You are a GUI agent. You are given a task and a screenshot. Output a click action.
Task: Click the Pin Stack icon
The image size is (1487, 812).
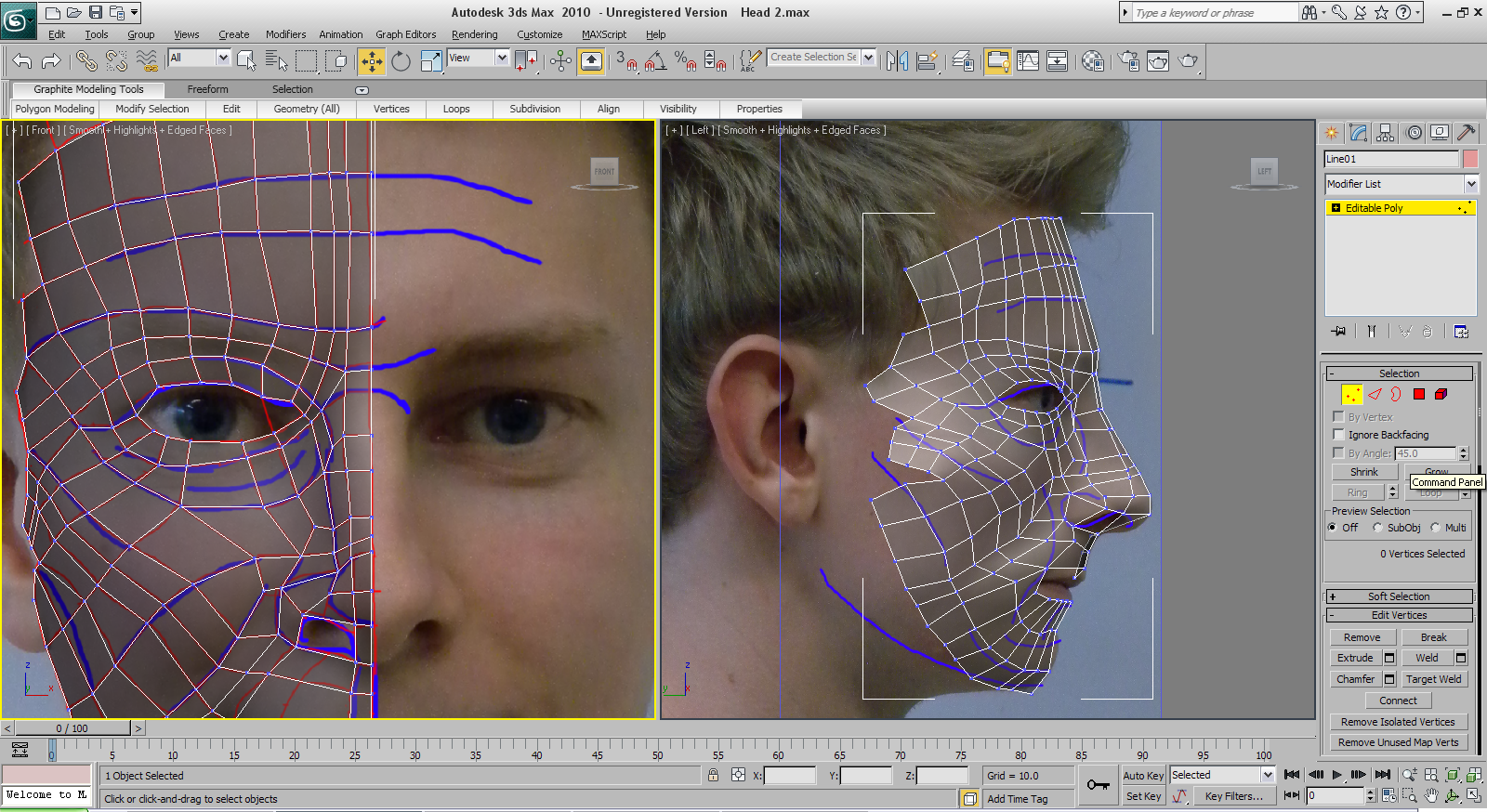pyautogui.click(x=1338, y=332)
